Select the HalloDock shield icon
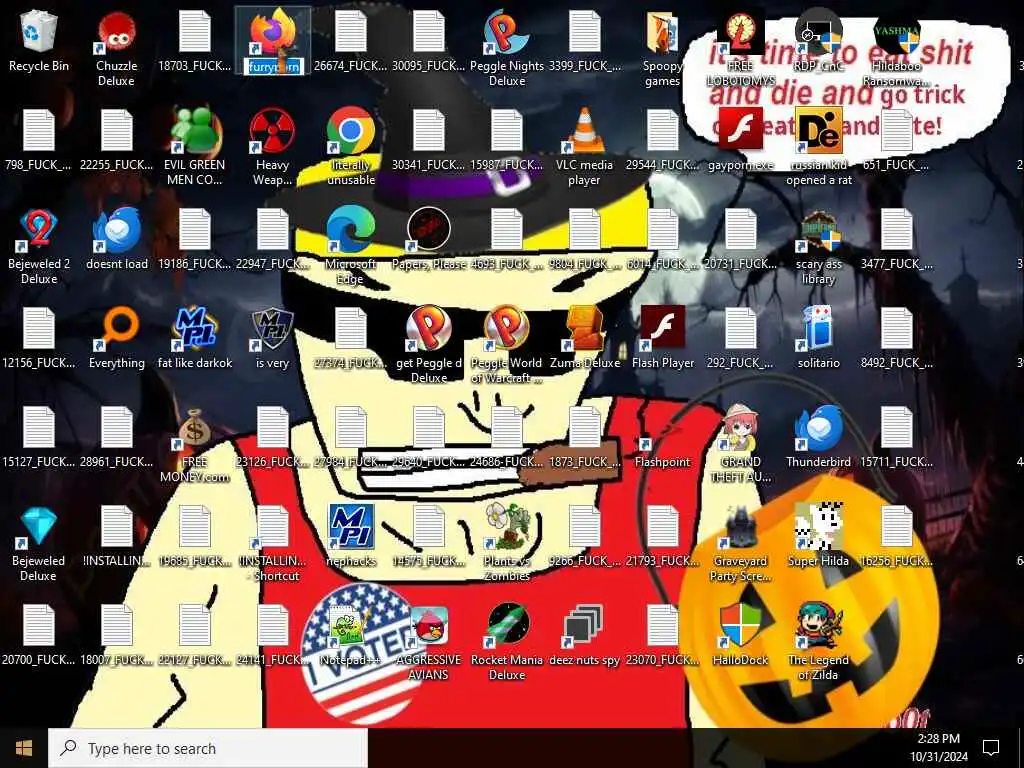The image size is (1024, 768). [741, 626]
